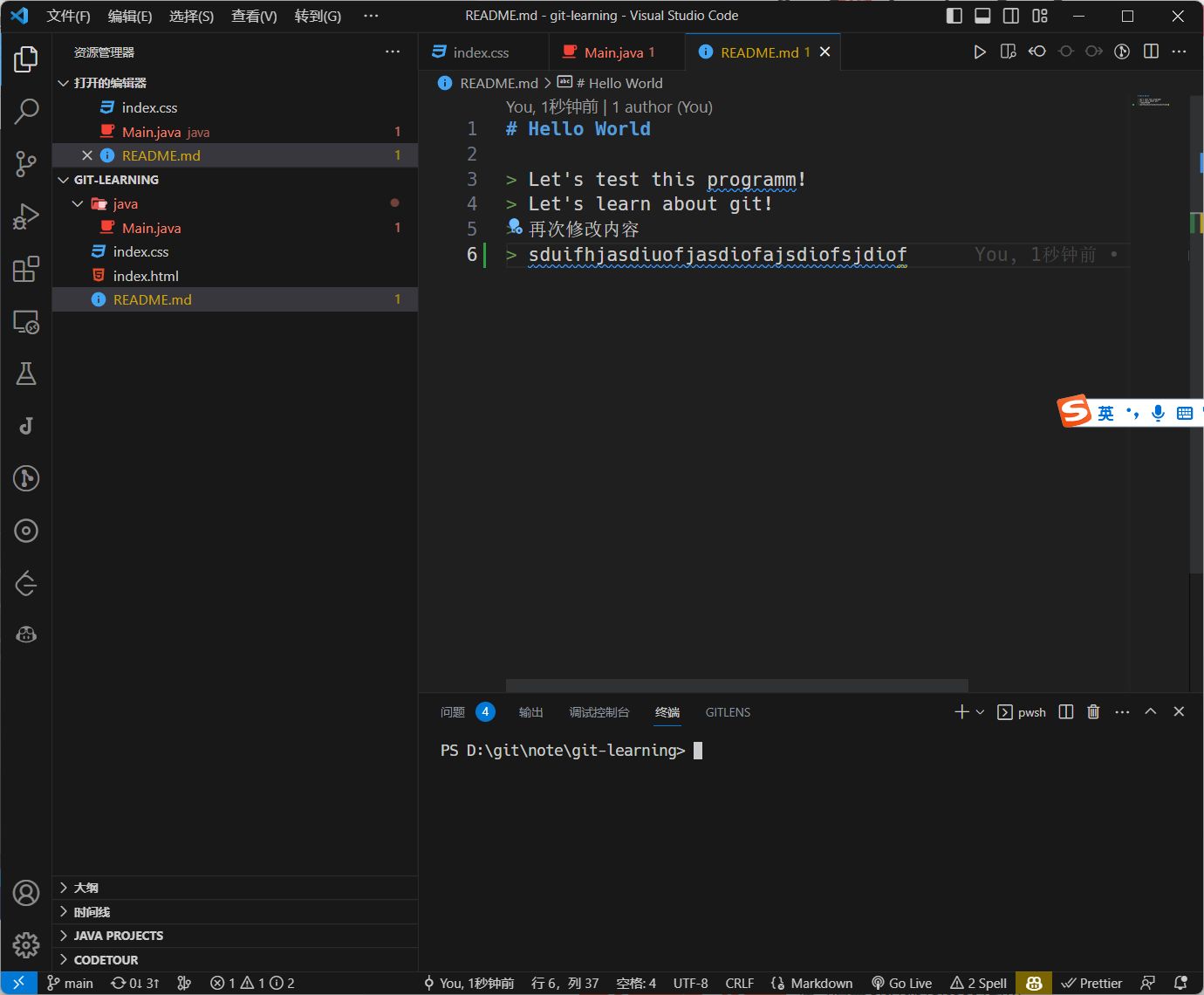Viewport: 1204px width, 995px height.
Task: Kill terminal with trash icon
Action: pos(1093,712)
